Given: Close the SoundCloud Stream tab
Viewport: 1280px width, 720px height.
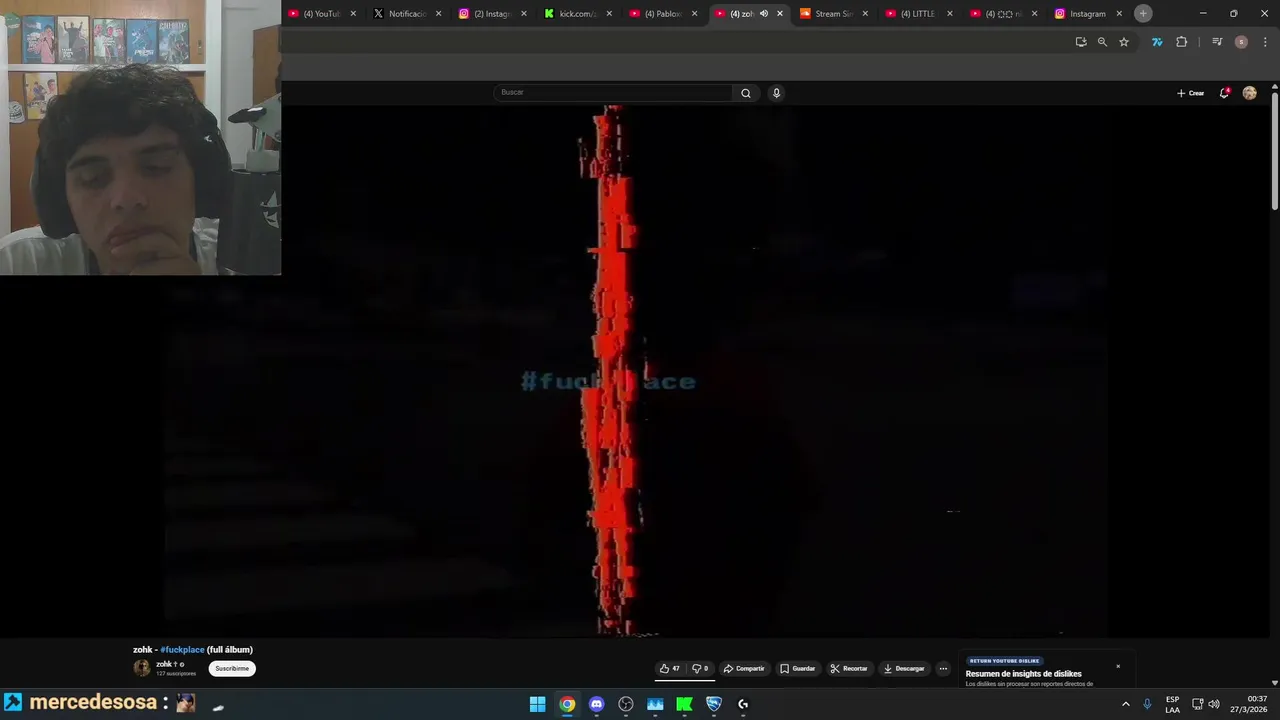Looking at the screenshot, I should tap(865, 14).
